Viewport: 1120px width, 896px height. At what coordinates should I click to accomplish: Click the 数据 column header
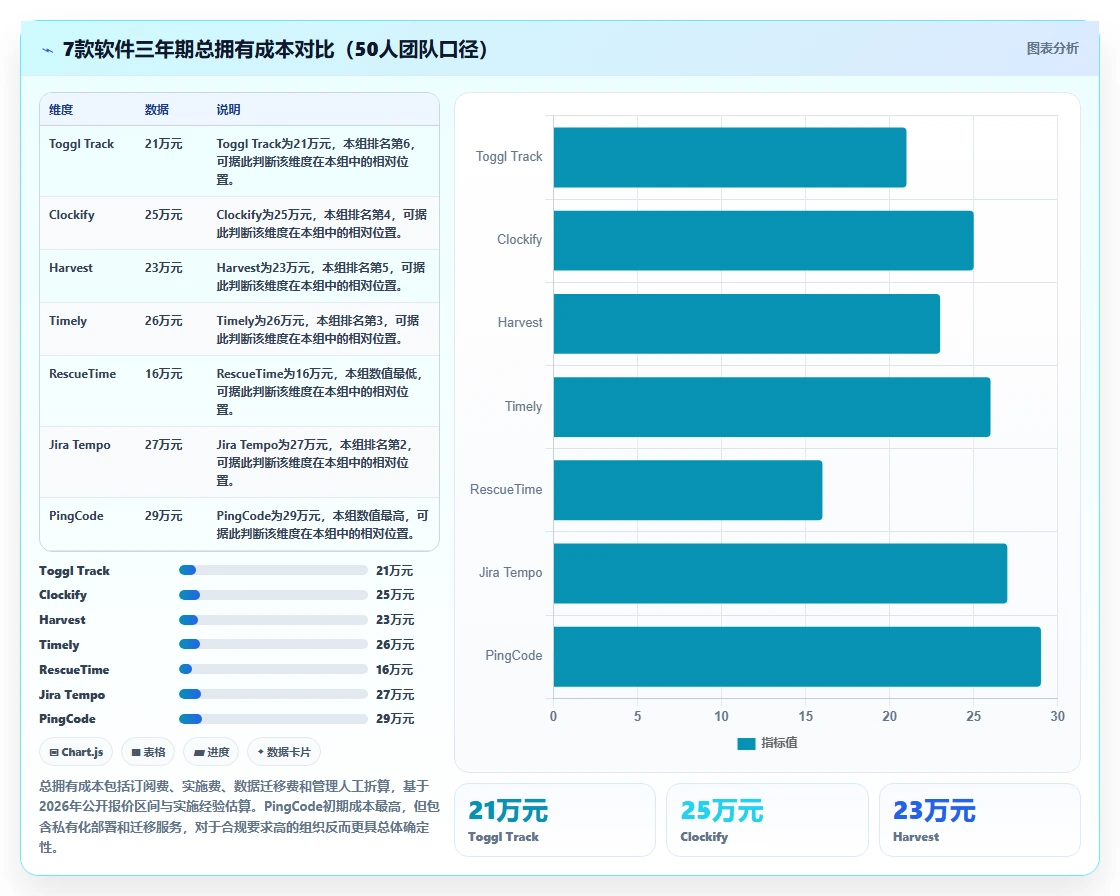[156, 109]
